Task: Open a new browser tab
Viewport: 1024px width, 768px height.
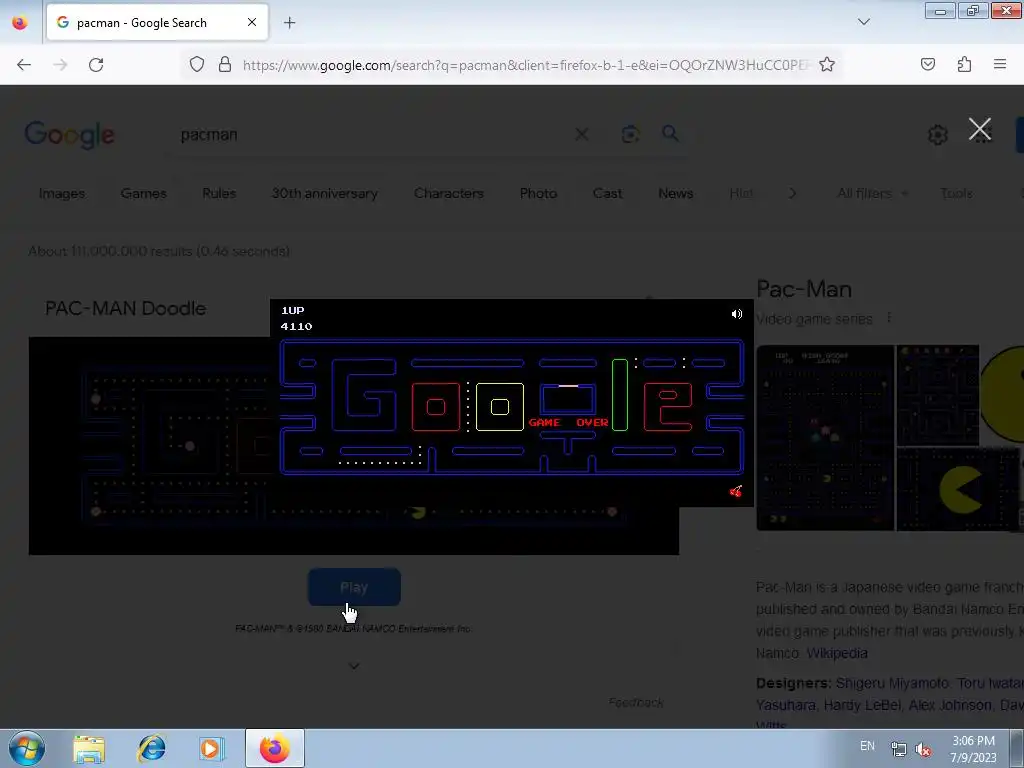Action: (x=289, y=23)
